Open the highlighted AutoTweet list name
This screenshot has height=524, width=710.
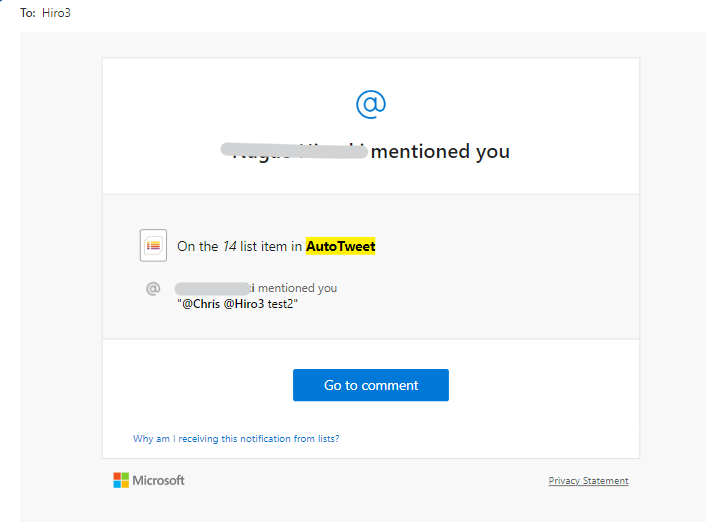(340, 246)
